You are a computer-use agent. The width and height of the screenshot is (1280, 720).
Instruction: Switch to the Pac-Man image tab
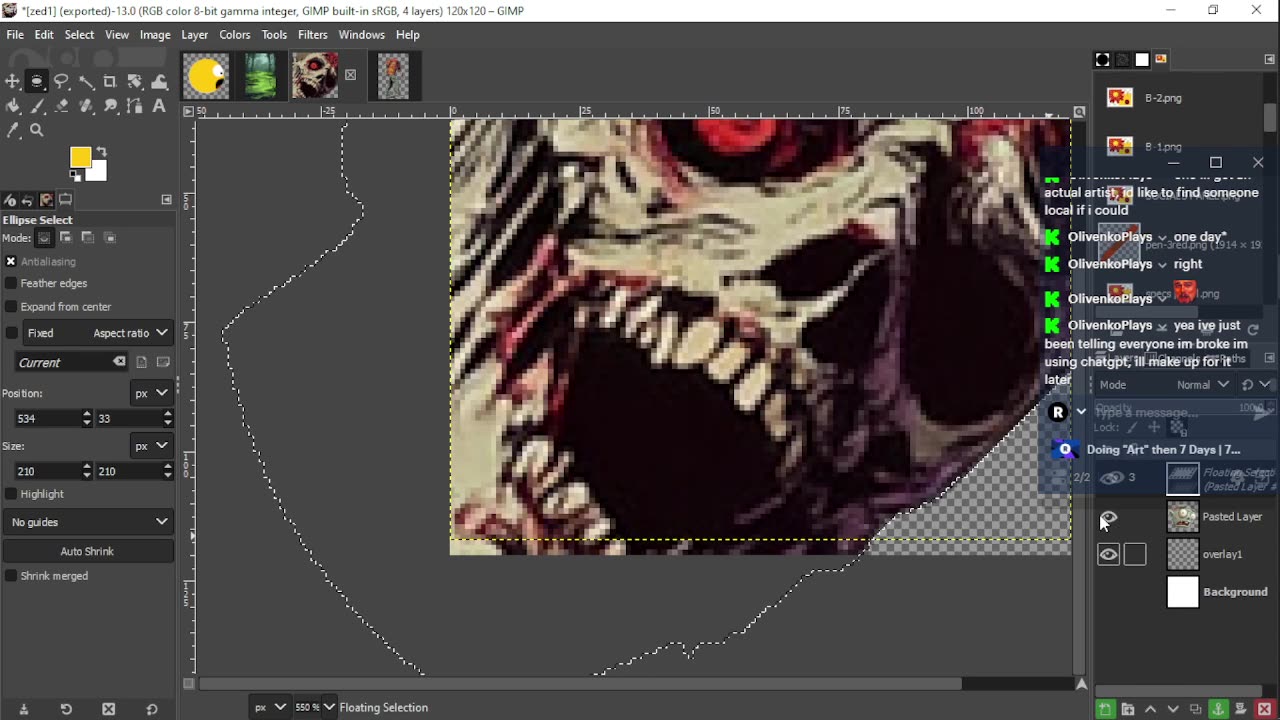[x=207, y=76]
